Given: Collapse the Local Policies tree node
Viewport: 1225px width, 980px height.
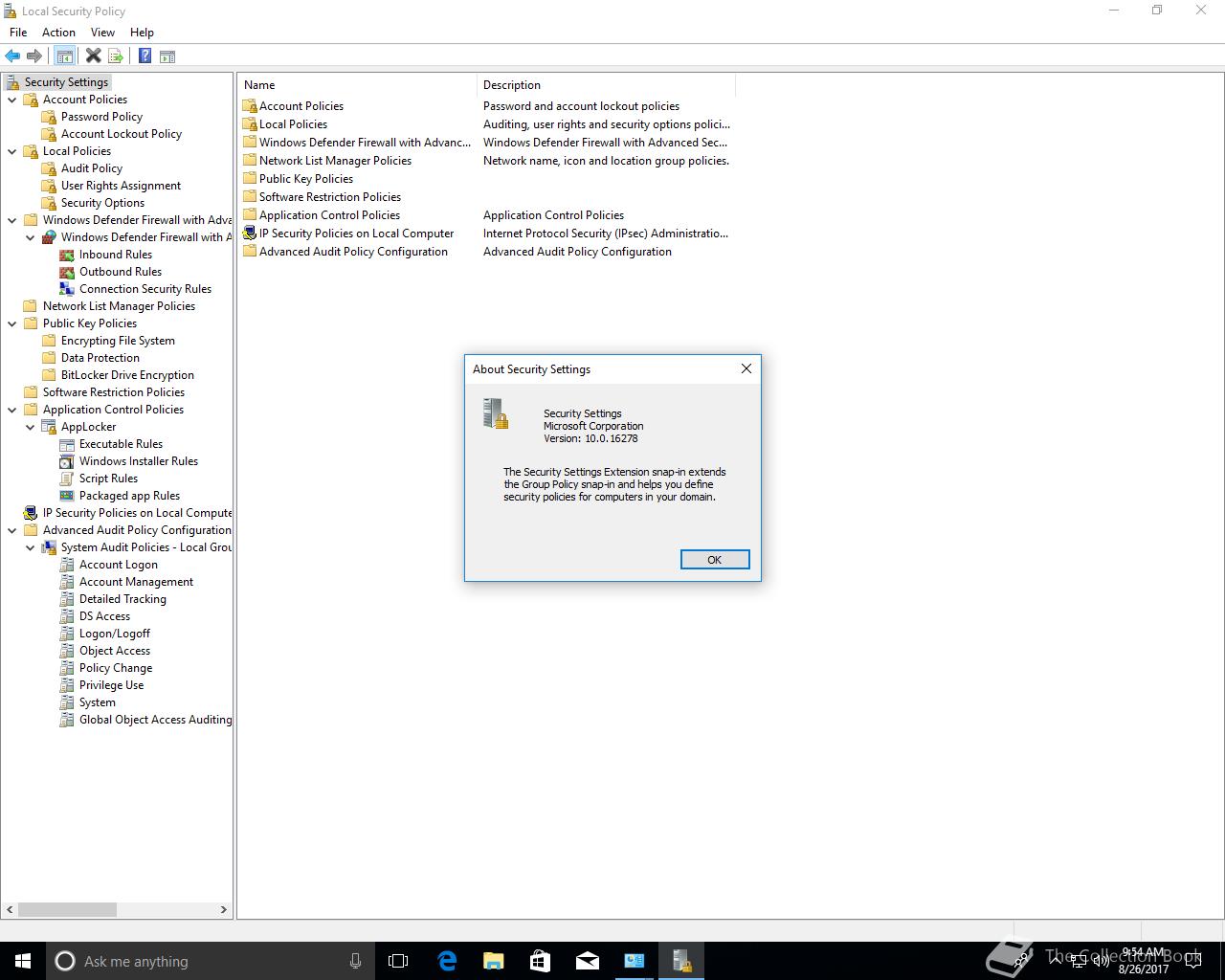Looking at the screenshot, I should coord(12,151).
